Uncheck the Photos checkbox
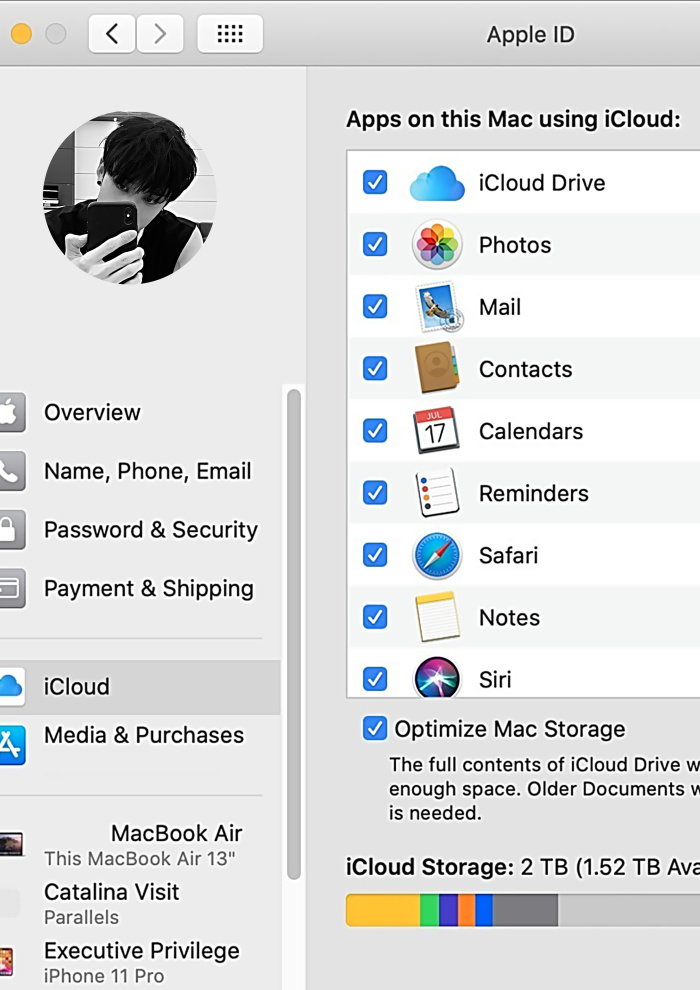This screenshot has width=700, height=990. [x=375, y=244]
